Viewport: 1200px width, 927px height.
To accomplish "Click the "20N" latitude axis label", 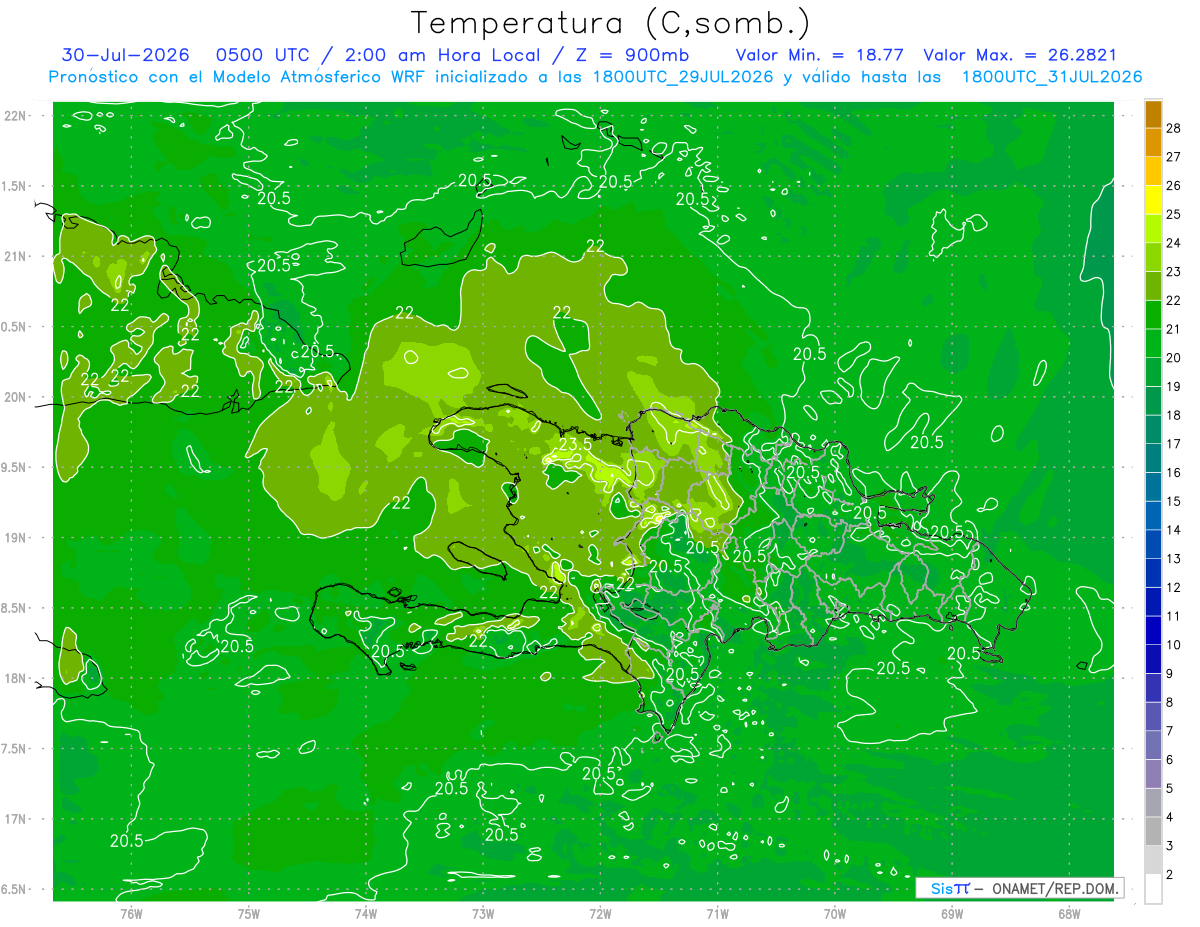I will (x=16, y=397).
